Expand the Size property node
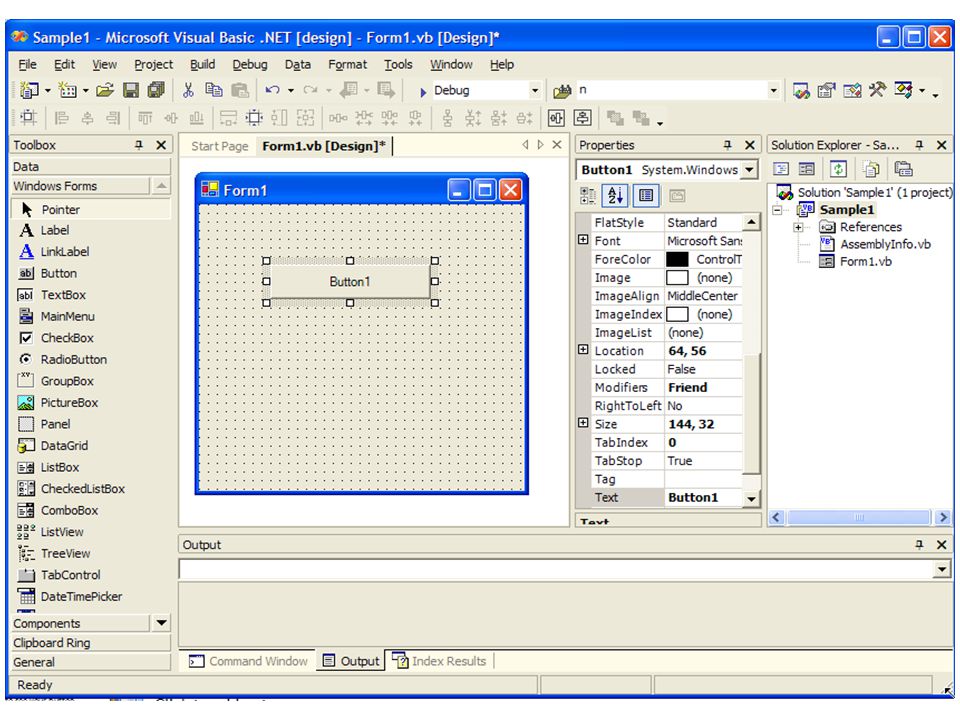 583,423
